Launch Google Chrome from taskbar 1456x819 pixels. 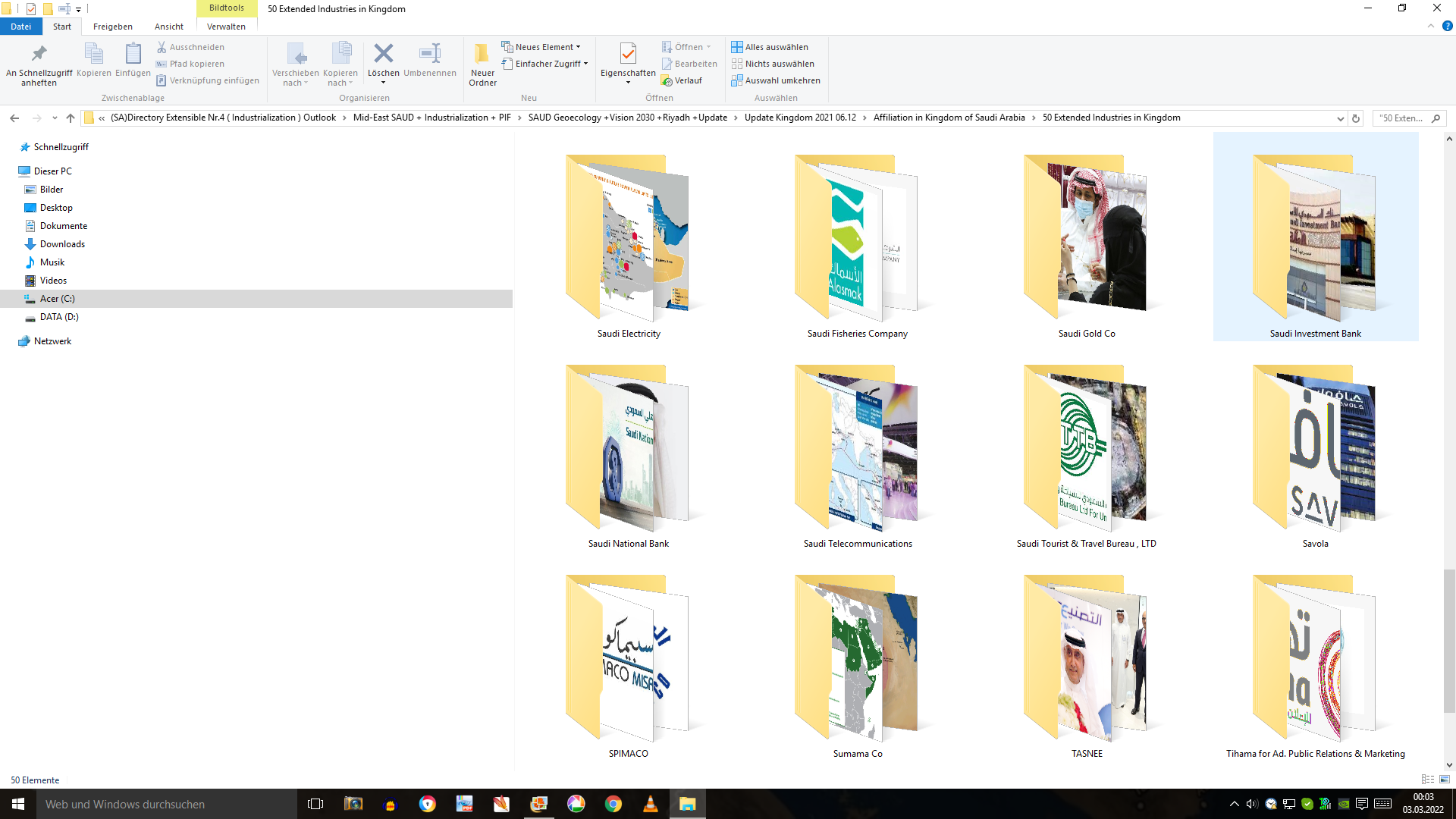(613, 804)
